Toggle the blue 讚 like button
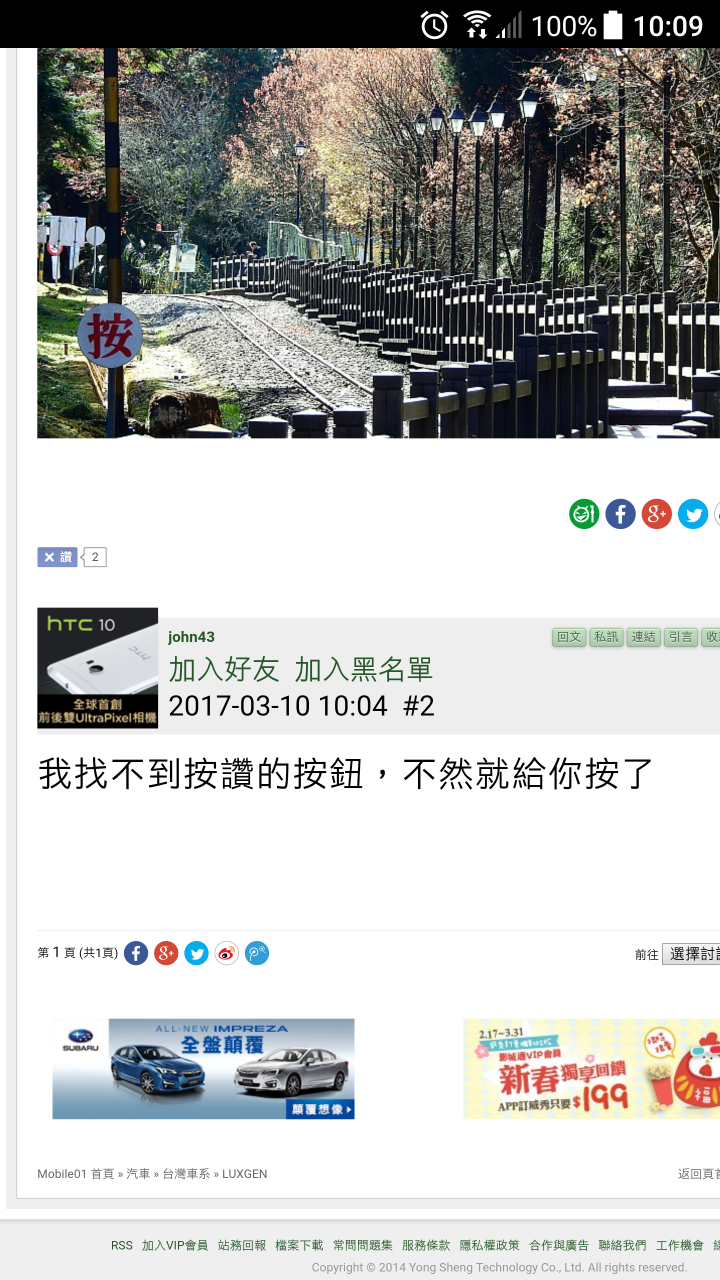Viewport: 720px width, 1280px height. 57,557
